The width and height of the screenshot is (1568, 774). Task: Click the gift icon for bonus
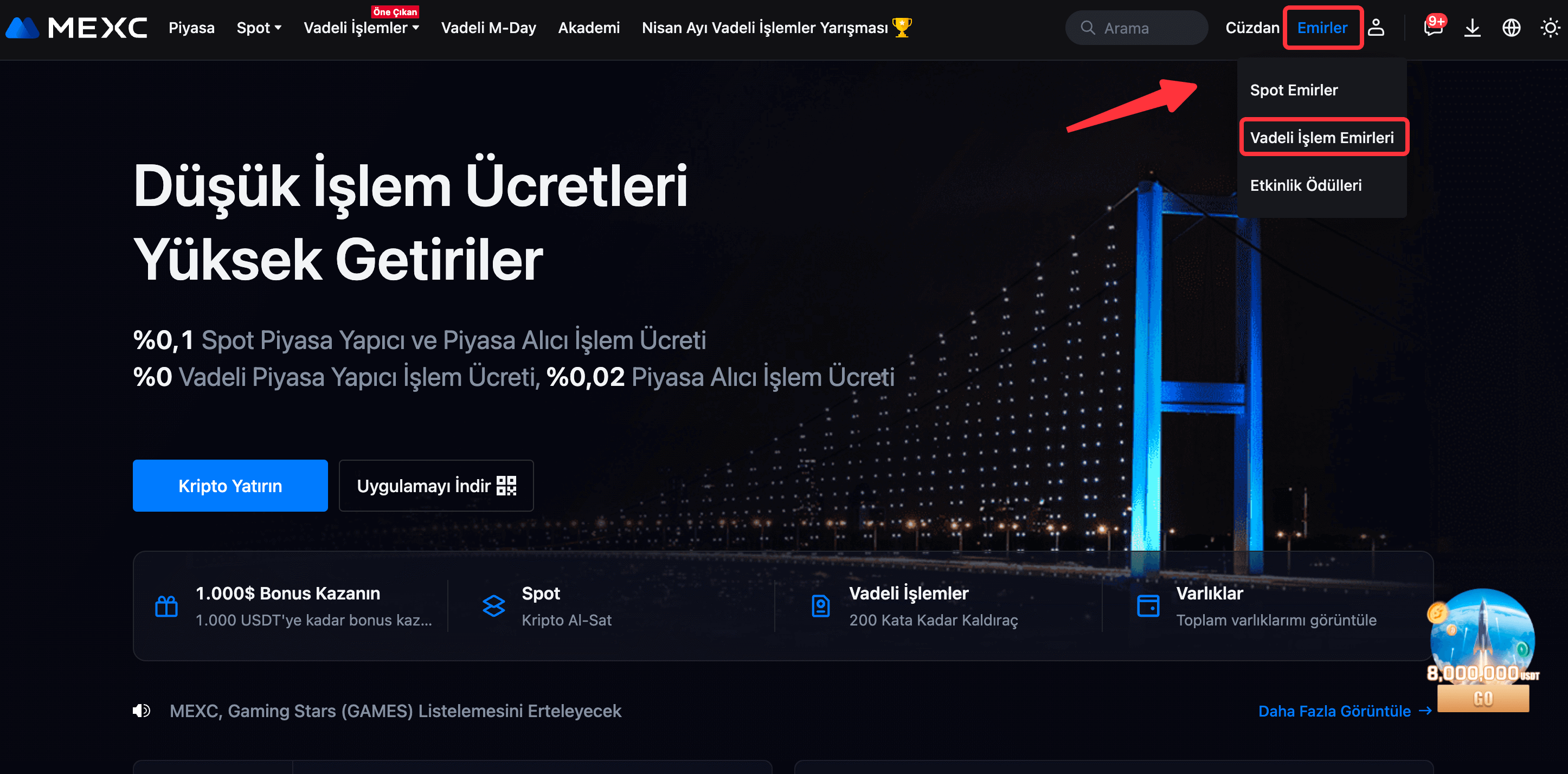click(166, 606)
